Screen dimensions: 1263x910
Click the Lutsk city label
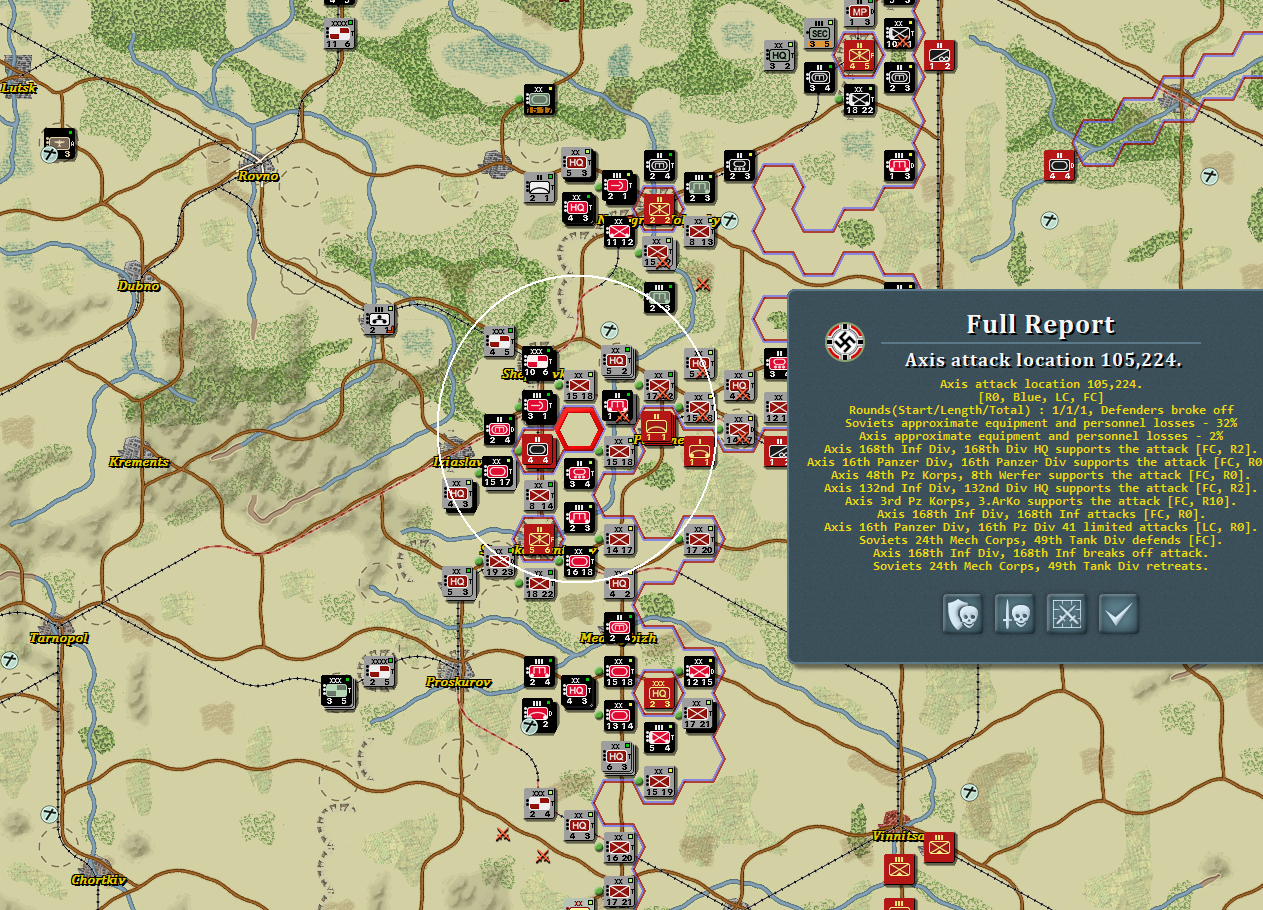19,88
